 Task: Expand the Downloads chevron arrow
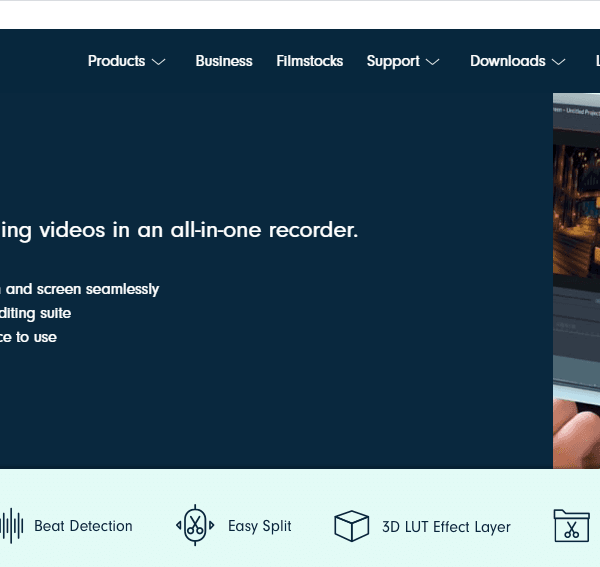559,62
